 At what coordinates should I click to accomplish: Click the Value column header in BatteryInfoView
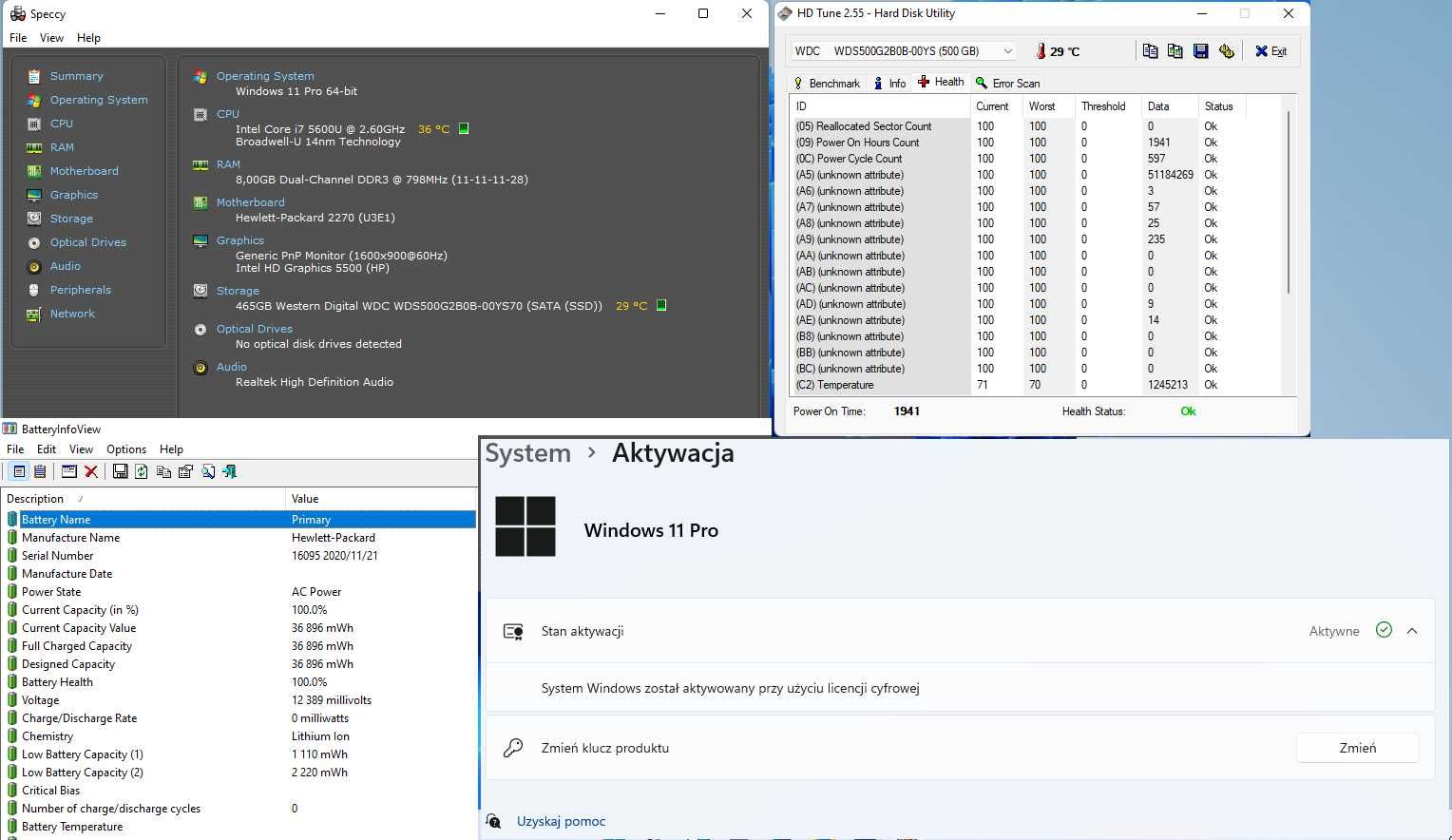(381, 499)
